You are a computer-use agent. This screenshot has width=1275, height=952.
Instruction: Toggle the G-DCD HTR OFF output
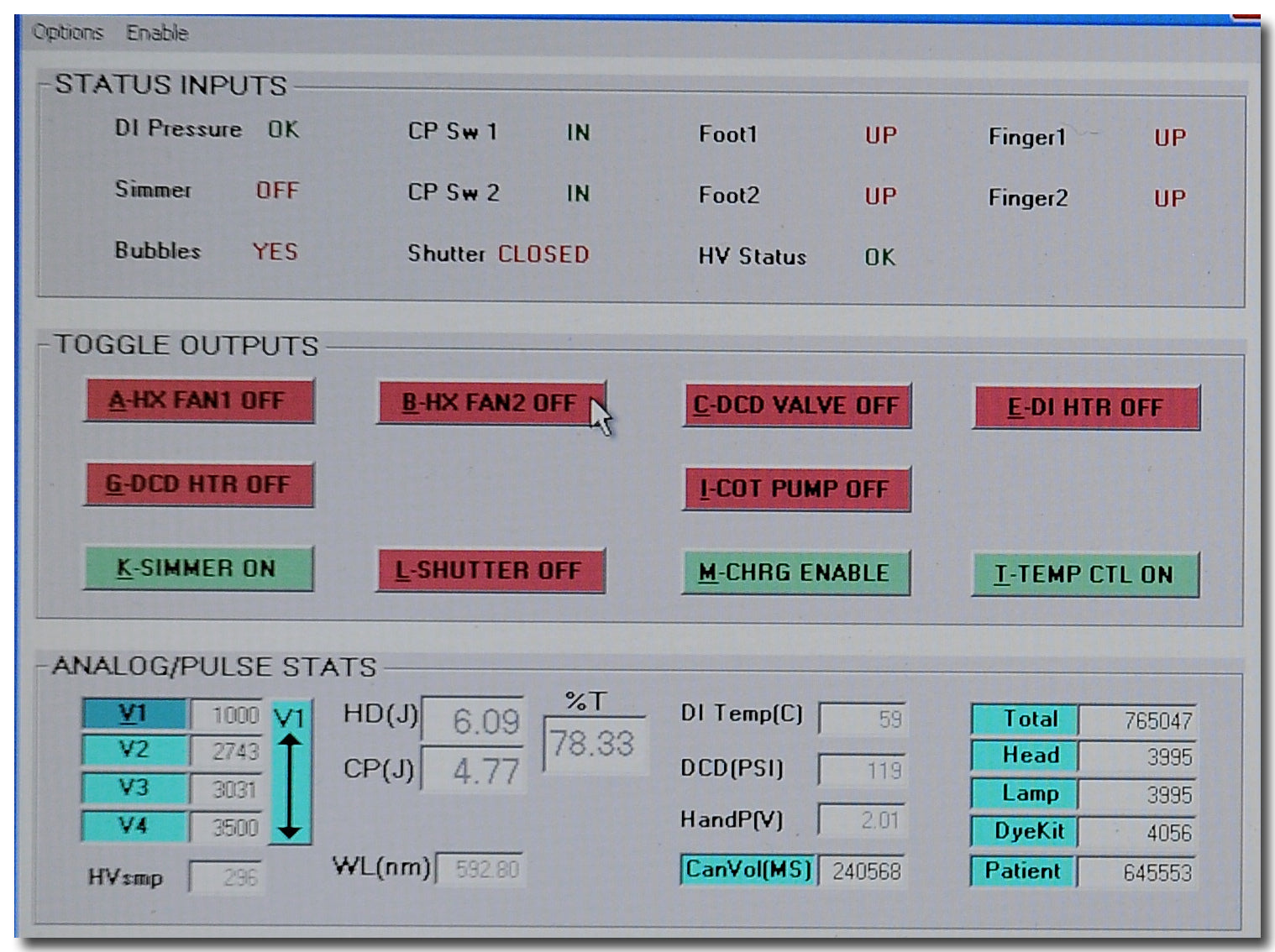(199, 484)
